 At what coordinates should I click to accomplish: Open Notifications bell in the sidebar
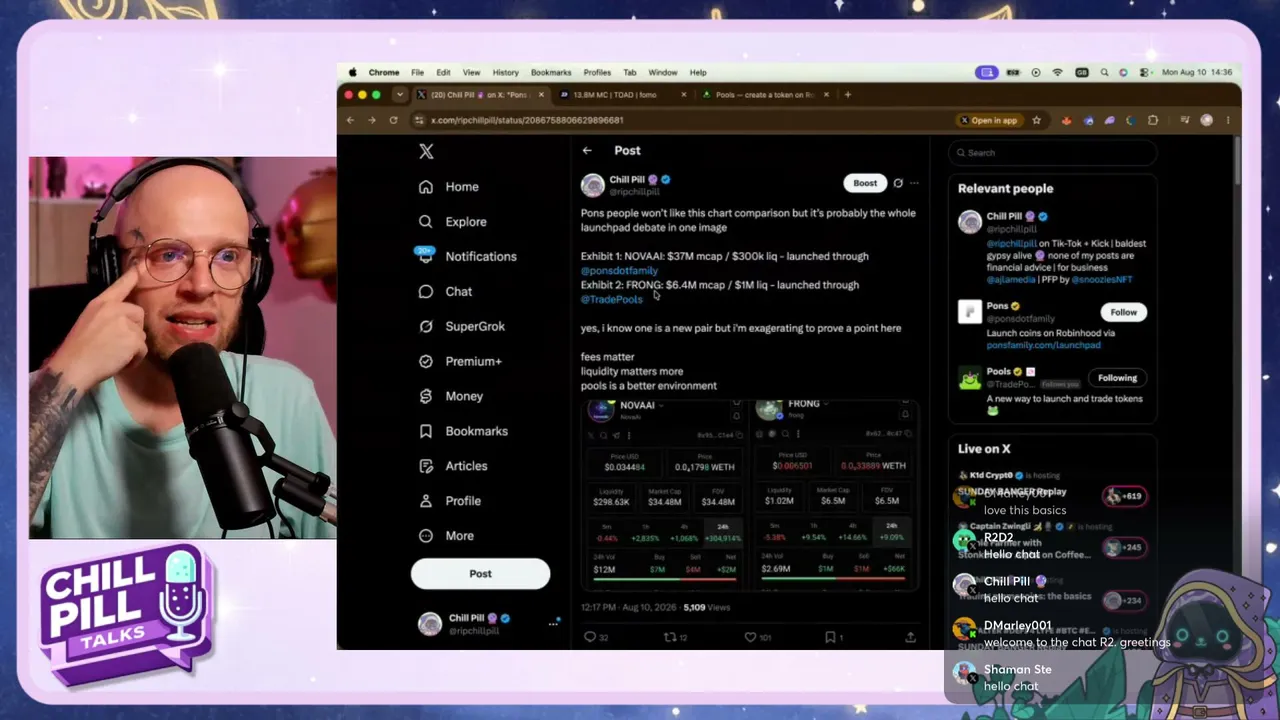[426, 256]
